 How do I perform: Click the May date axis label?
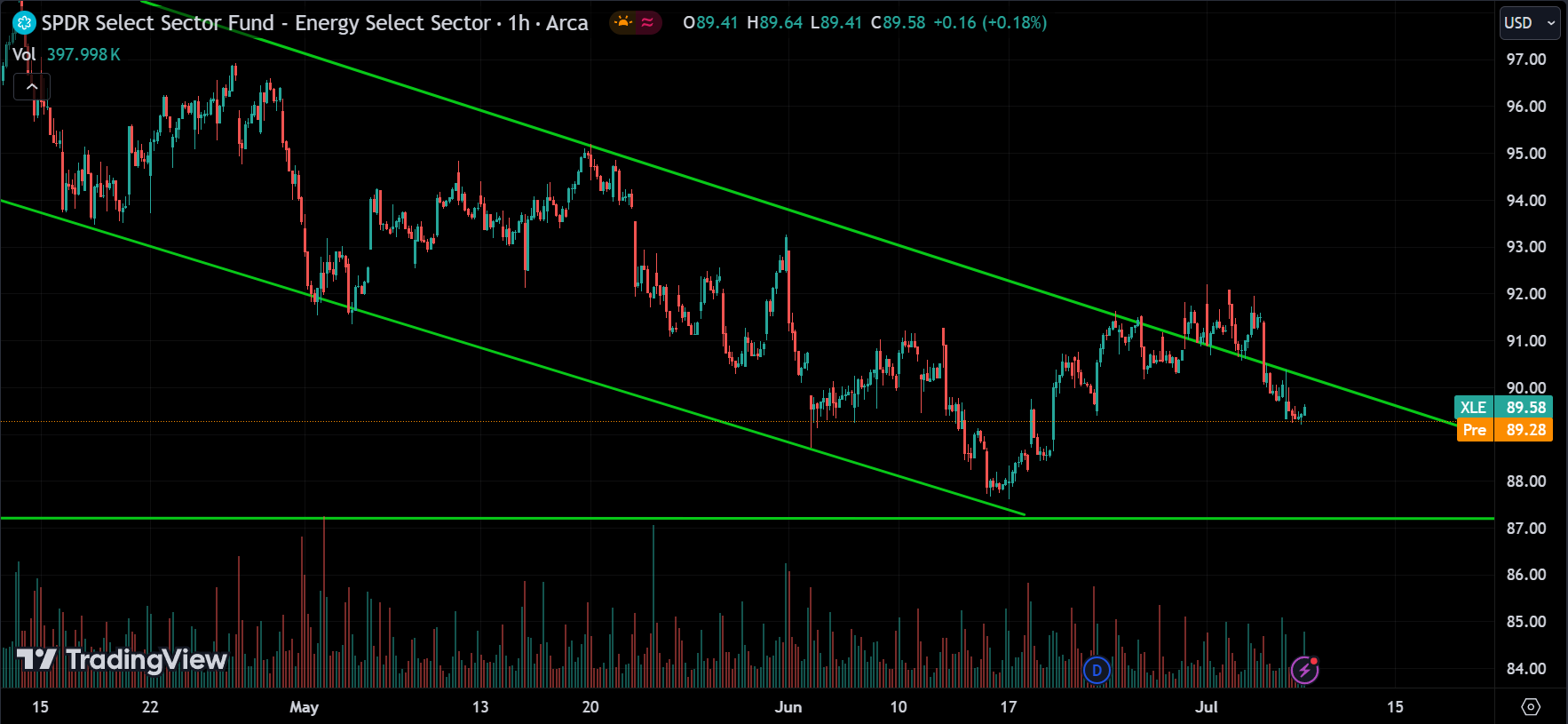(x=304, y=707)
